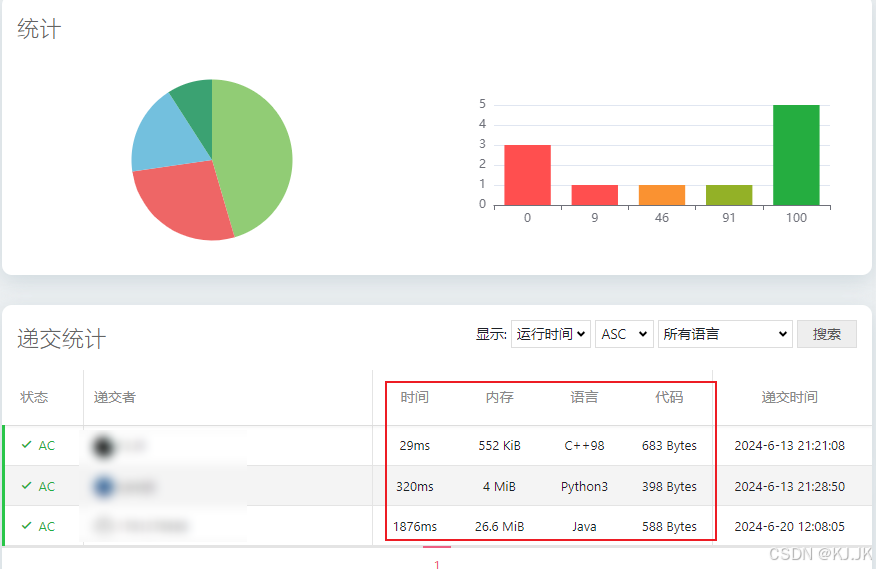The width and height of the screenshot is (876, 569).
Task: Open the 运行时间 sort dropdown
Action: tap(550, 334)
